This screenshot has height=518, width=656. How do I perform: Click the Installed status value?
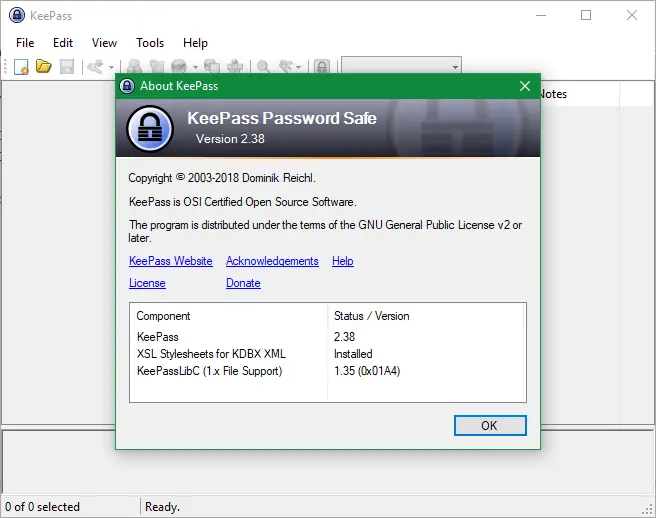[x=353, y=354]
